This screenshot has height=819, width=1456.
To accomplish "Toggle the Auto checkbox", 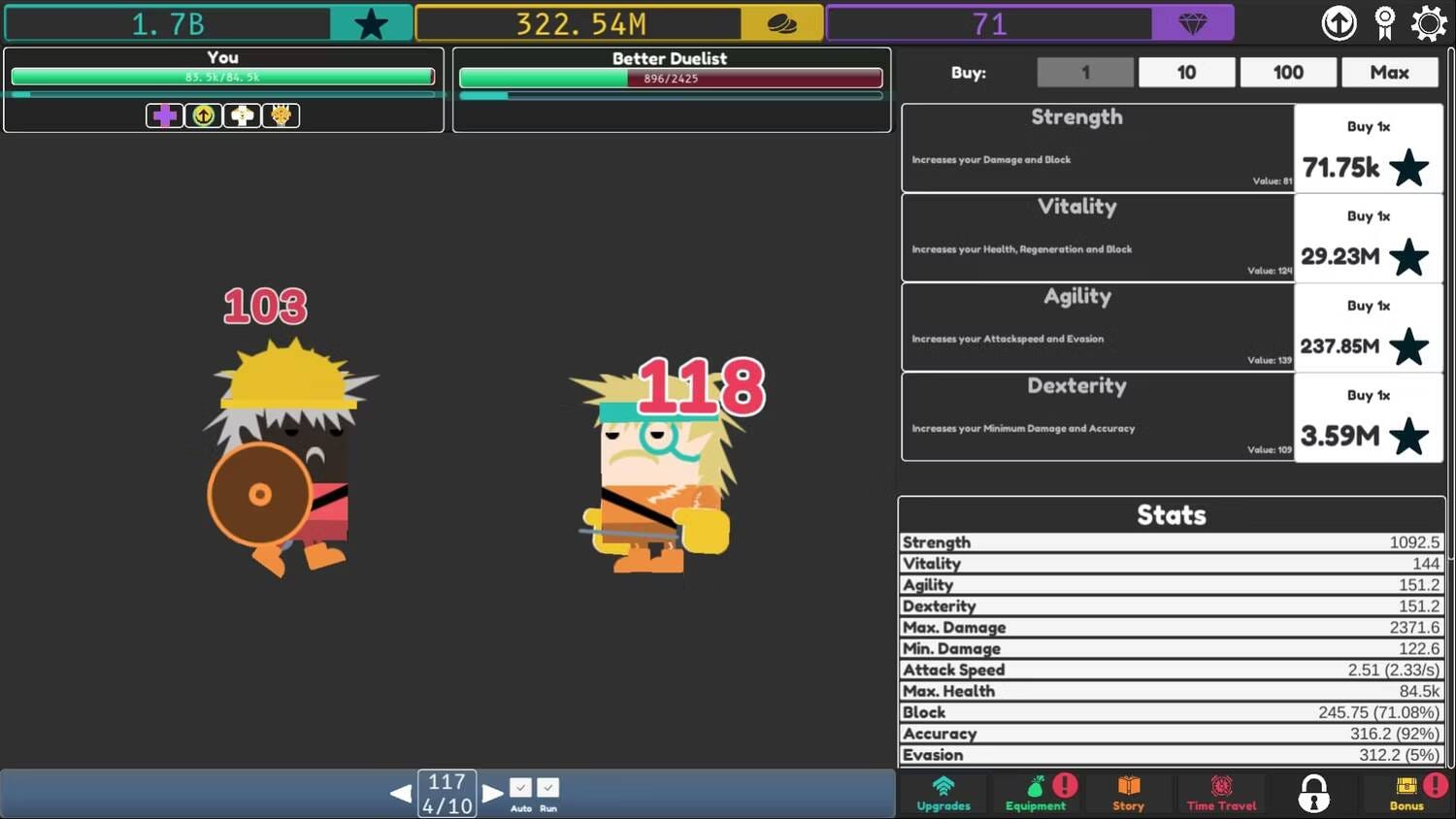I will point(520,787).
